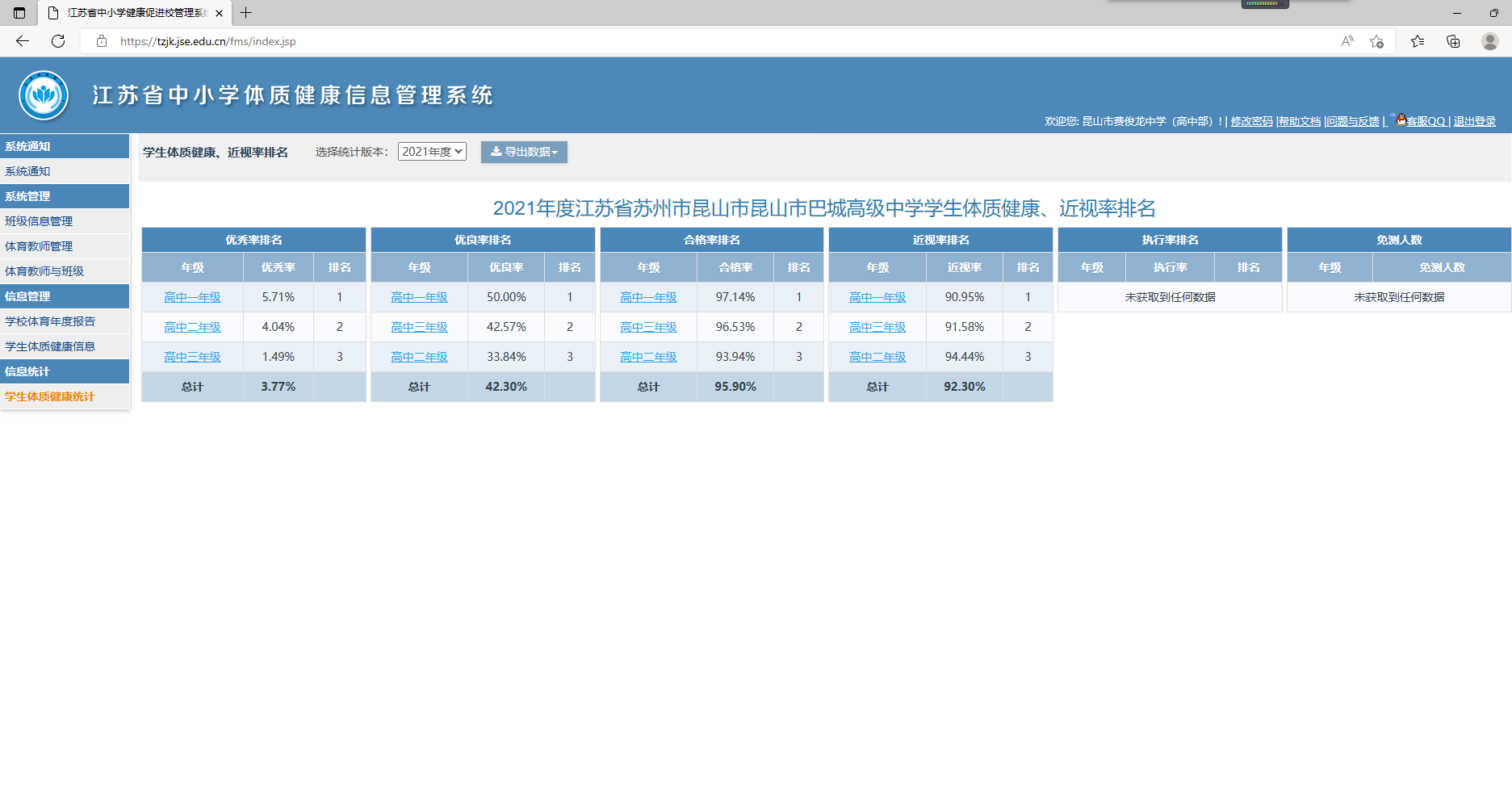Click the 50.00% 优良率 value
This screenshot has height=792, width=1512.
coord(506,297)
